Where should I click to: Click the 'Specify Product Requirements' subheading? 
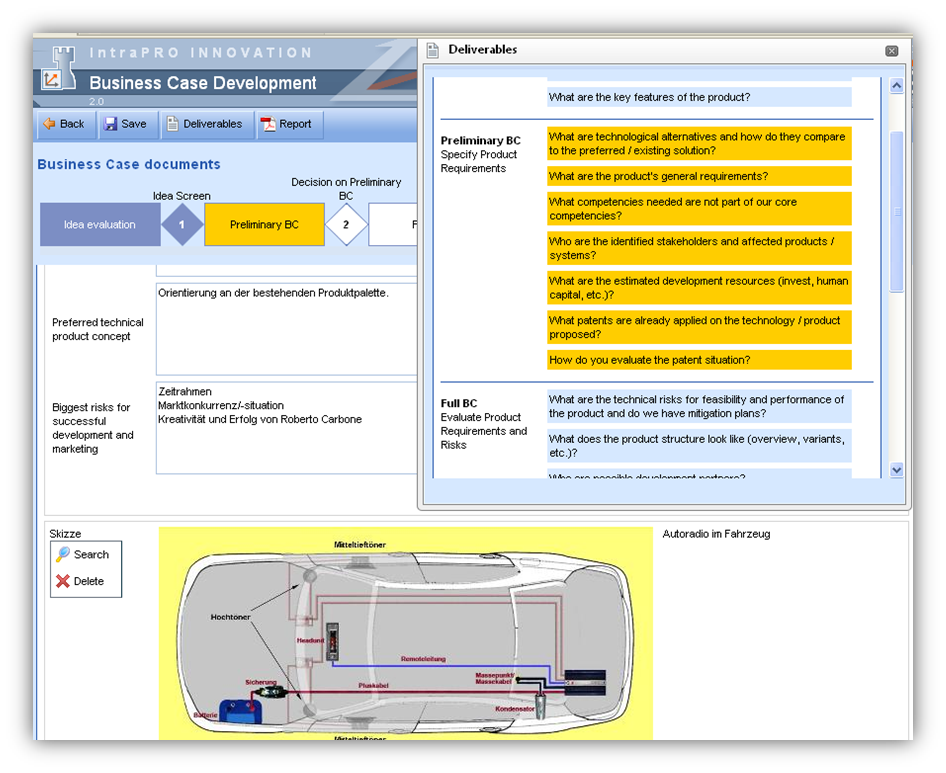[x=478, y=162]
